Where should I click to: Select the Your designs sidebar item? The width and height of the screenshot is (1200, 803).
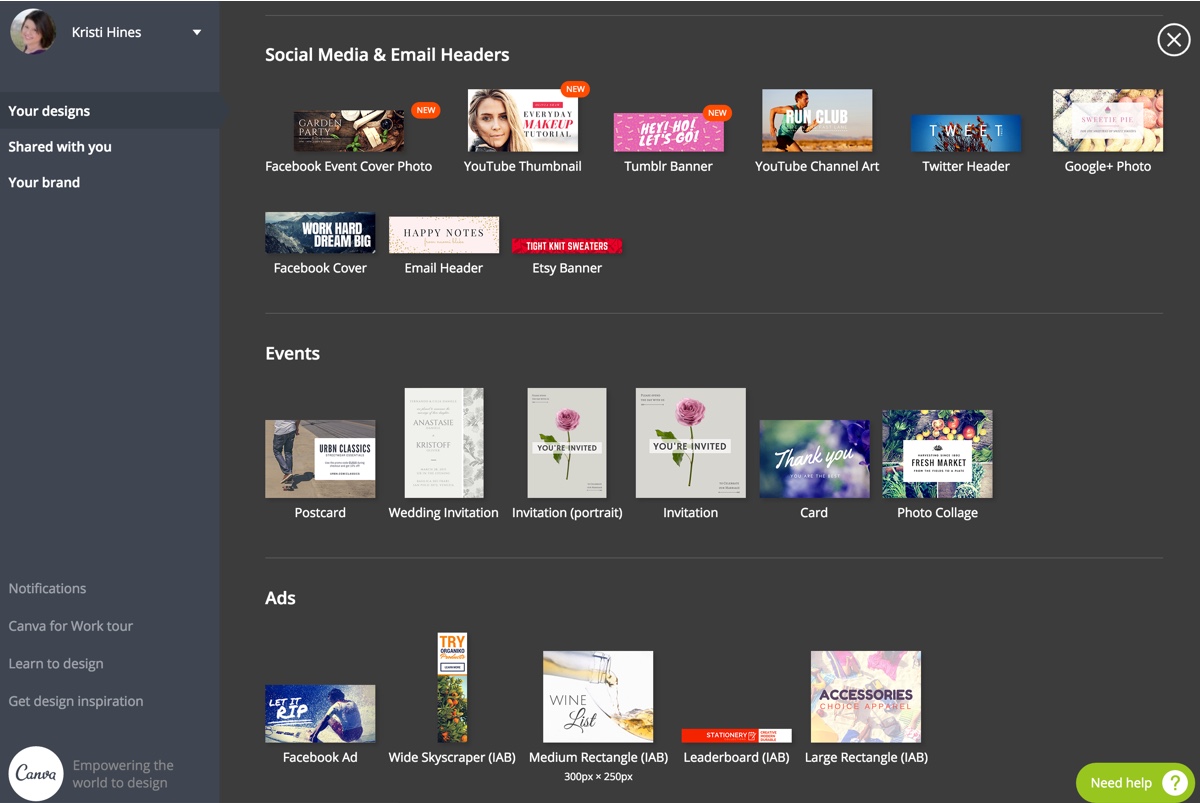pos(47,110)
